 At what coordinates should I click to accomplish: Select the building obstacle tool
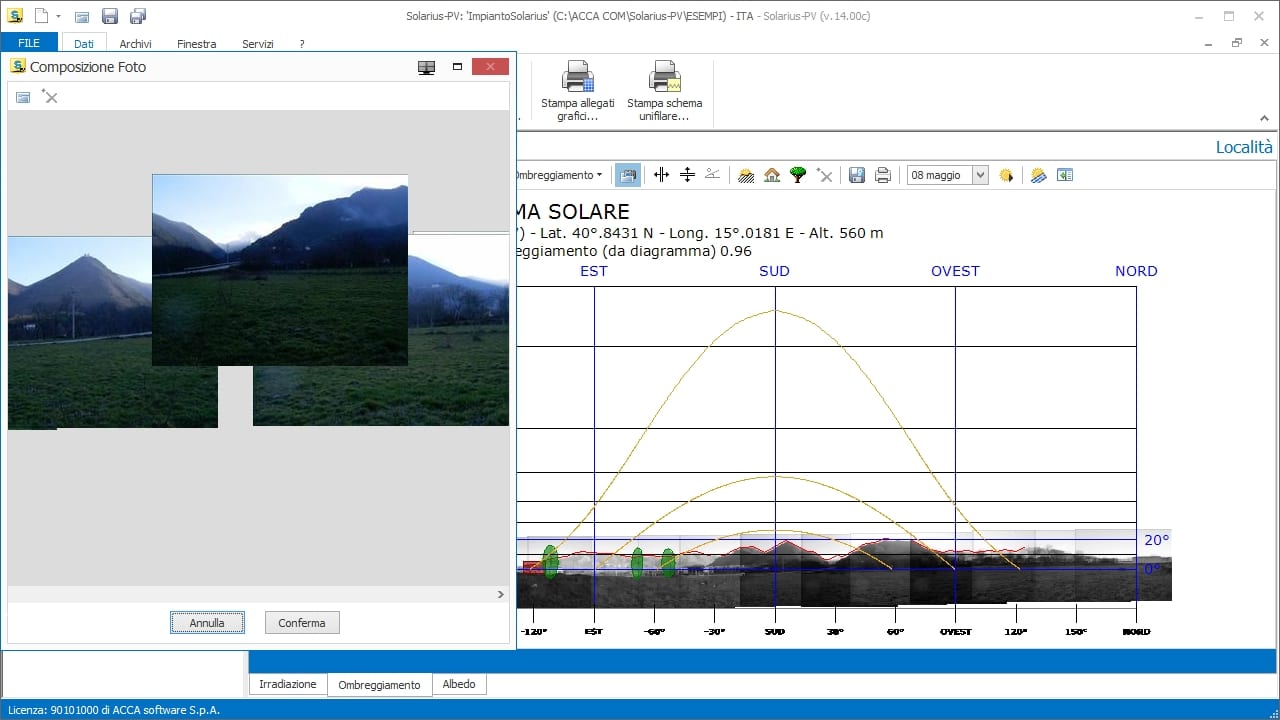coord(771,175)
